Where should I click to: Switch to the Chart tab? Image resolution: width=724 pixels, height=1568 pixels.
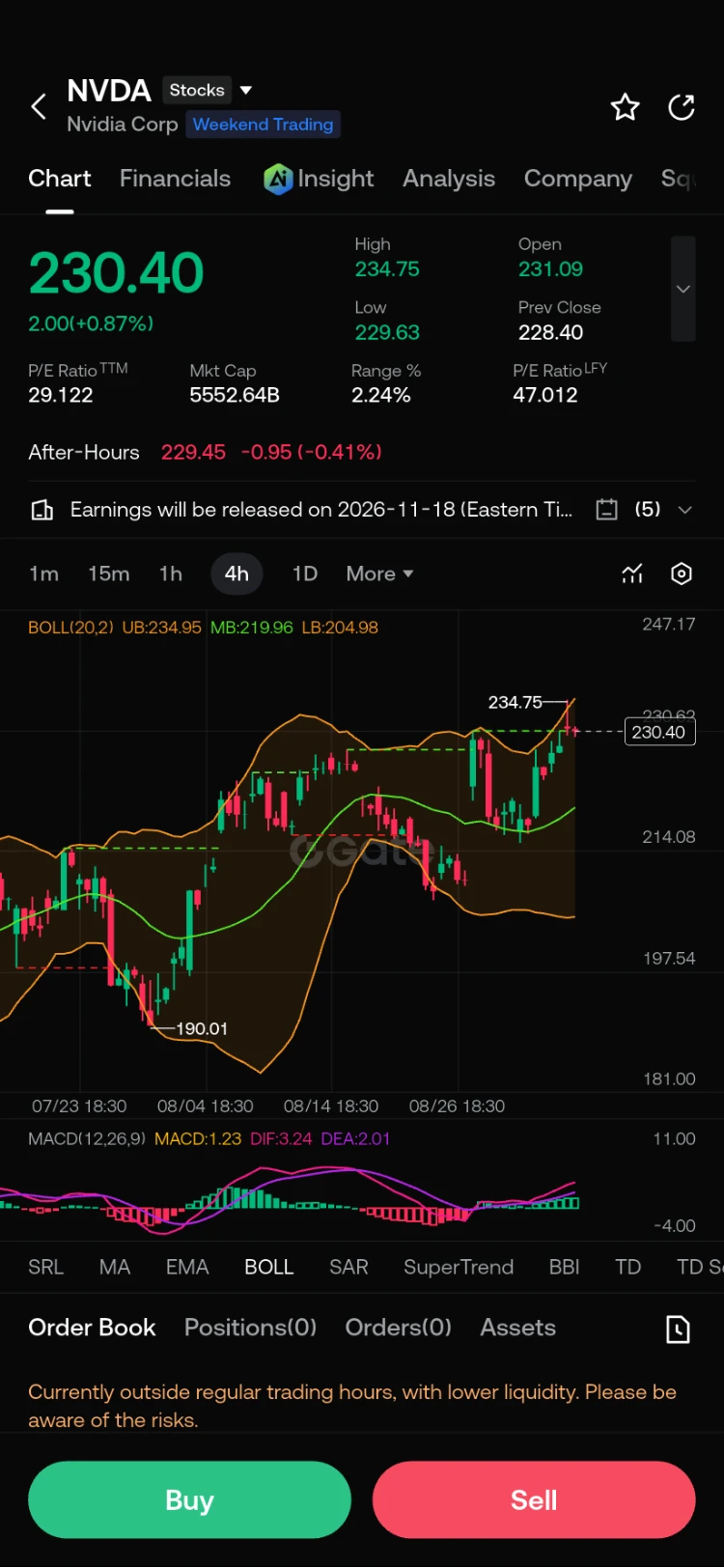pos(60,179)
